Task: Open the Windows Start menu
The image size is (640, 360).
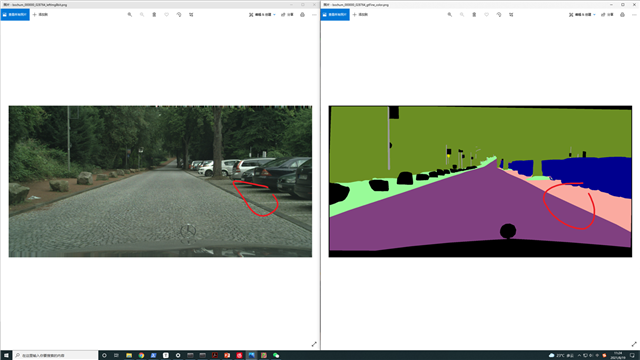Action: coord(6,356)
